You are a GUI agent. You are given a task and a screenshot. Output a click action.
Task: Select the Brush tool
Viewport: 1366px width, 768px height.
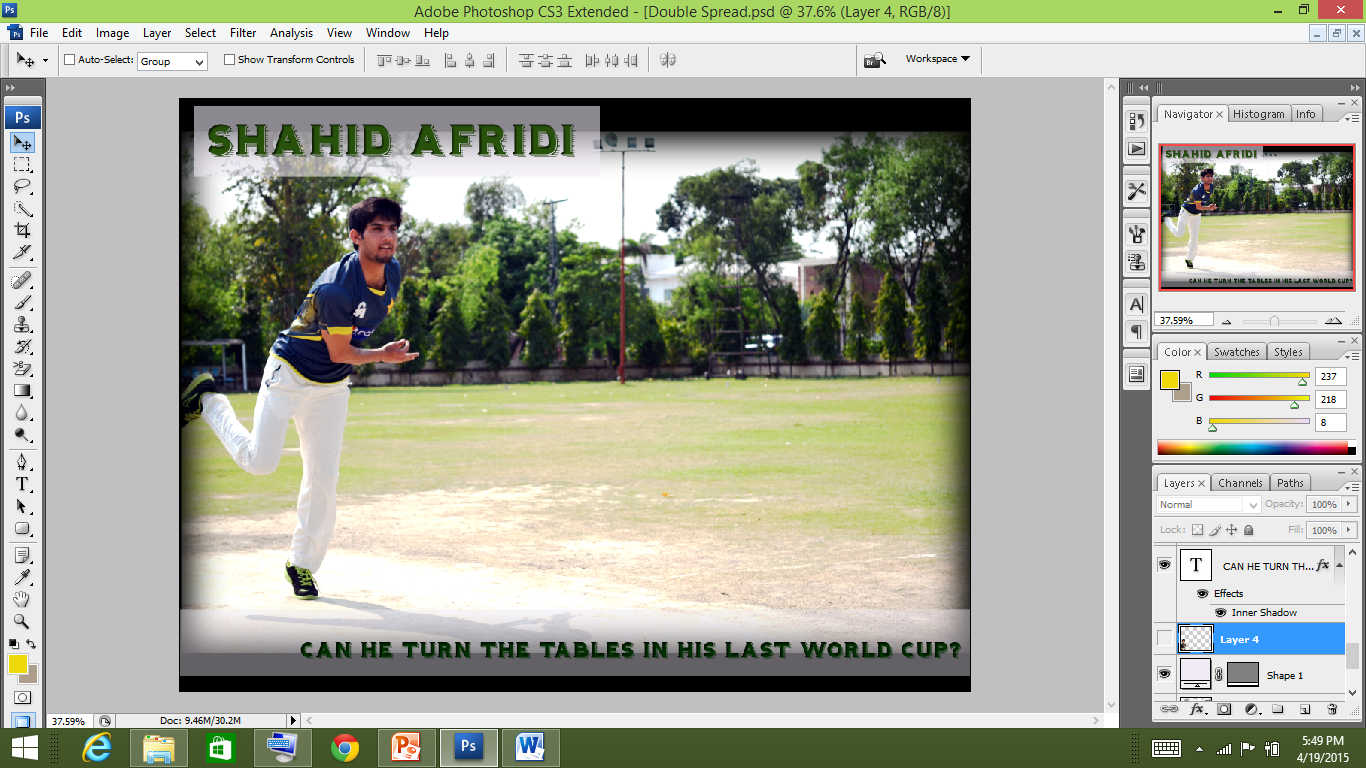click(22, 302)
